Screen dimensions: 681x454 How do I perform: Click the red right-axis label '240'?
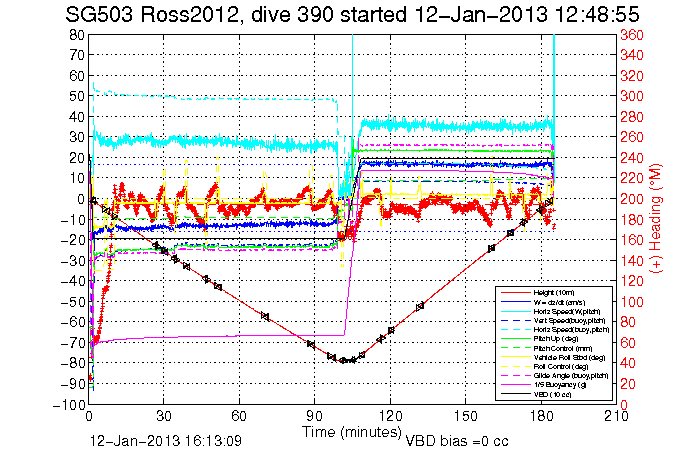[x=632, y=158]
